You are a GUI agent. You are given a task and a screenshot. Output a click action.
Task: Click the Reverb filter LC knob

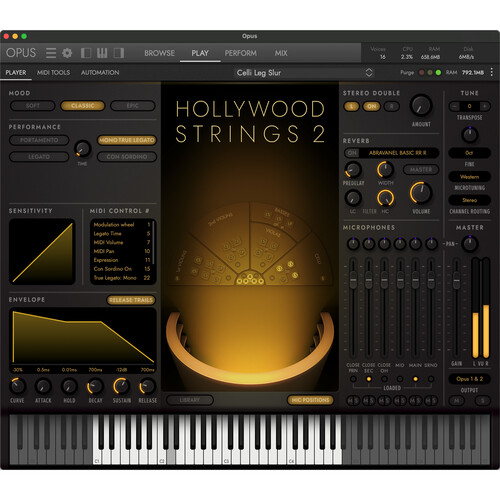pyautogui.click(x=353, y=198)
